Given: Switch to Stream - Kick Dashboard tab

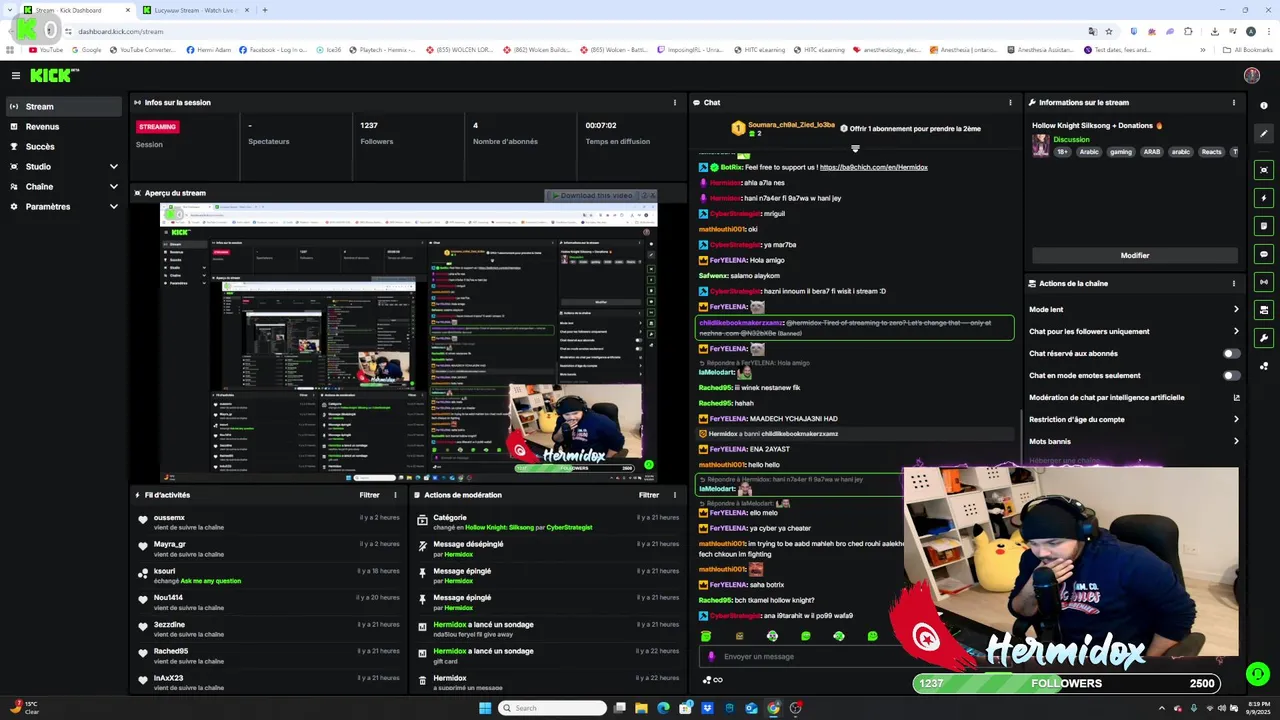Looking at the screenshot, I should pos(75,10).
